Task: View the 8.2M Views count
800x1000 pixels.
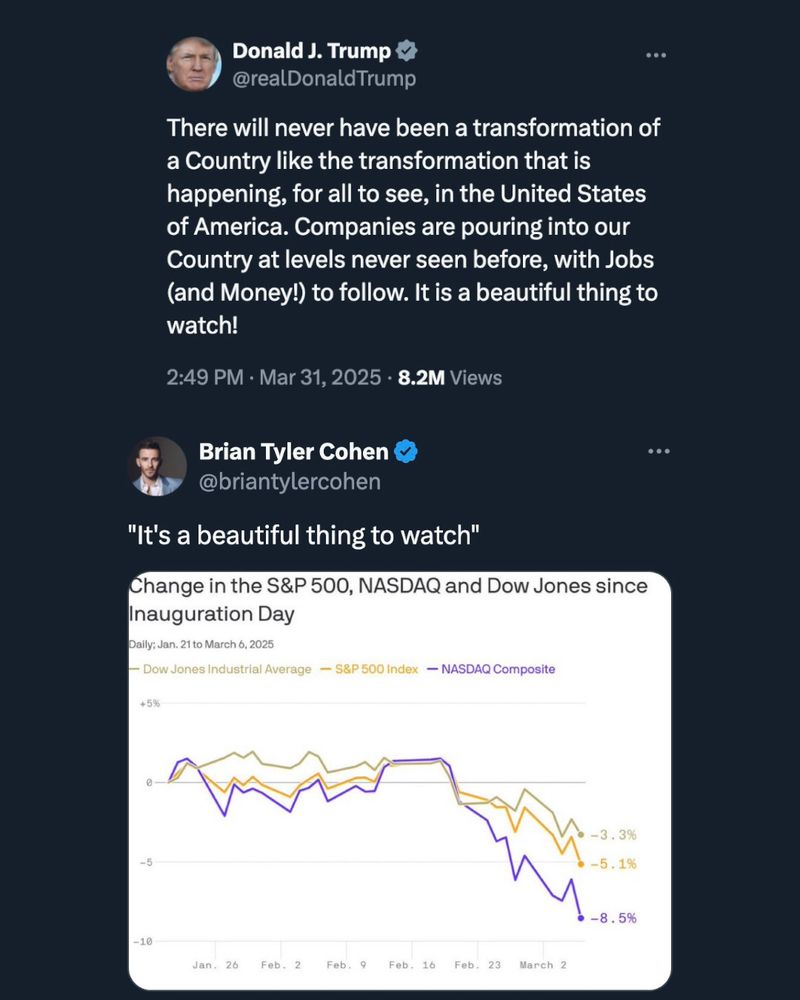Action: click(450, 377)
